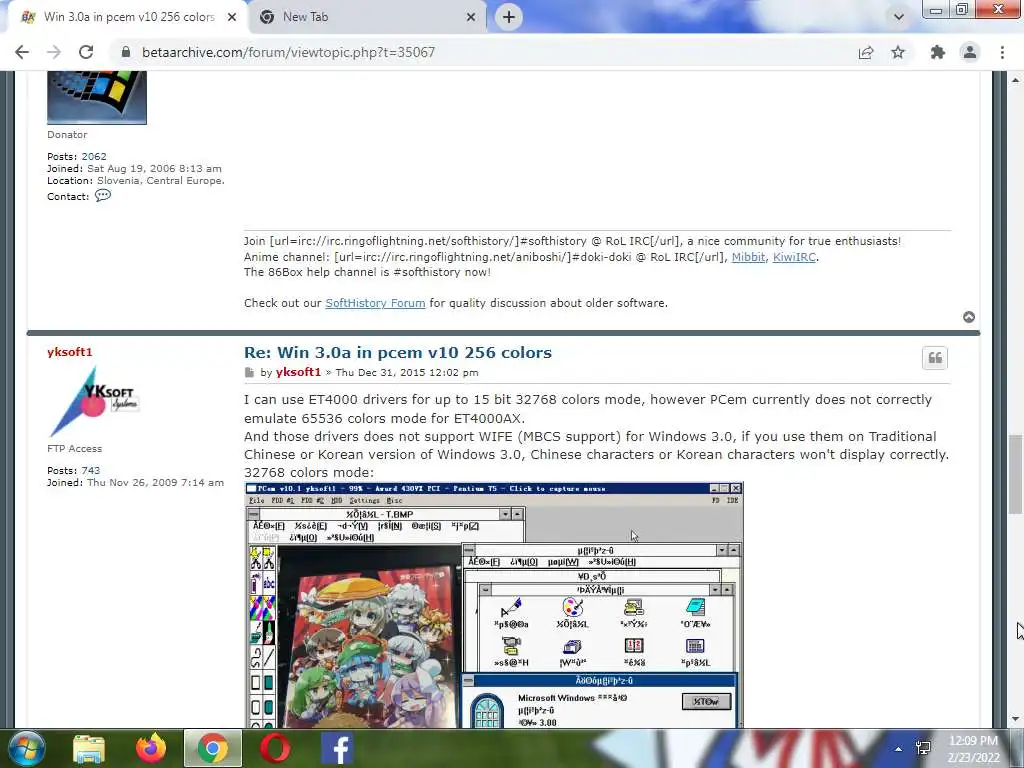Bookmark this page with the star

point(899,52)
